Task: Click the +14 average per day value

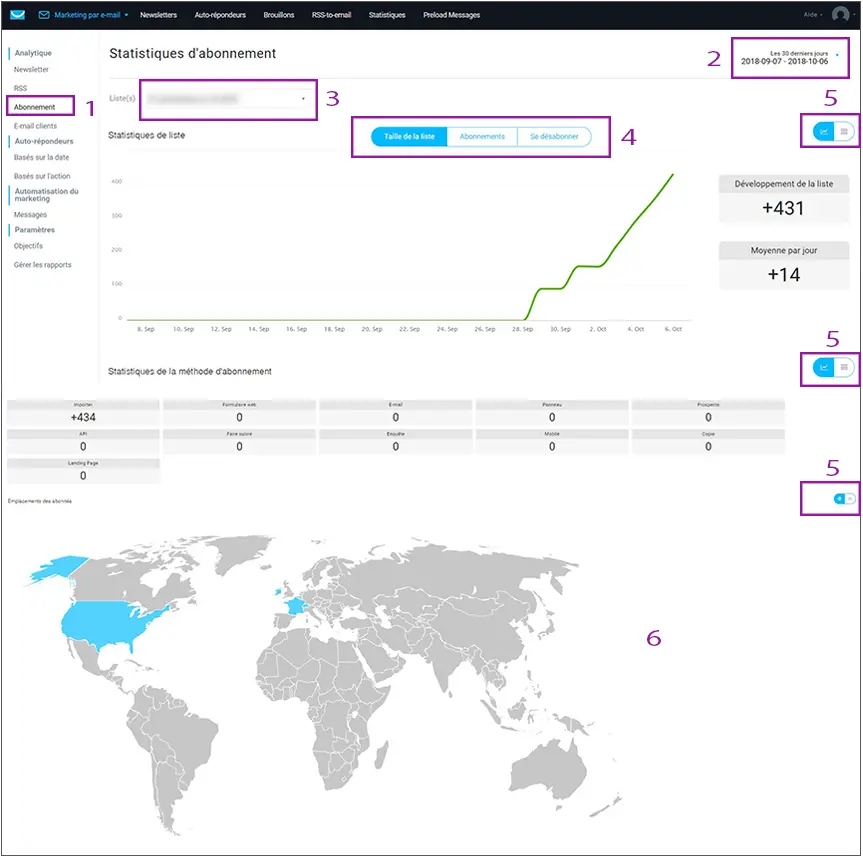Action: click(783, 275)
